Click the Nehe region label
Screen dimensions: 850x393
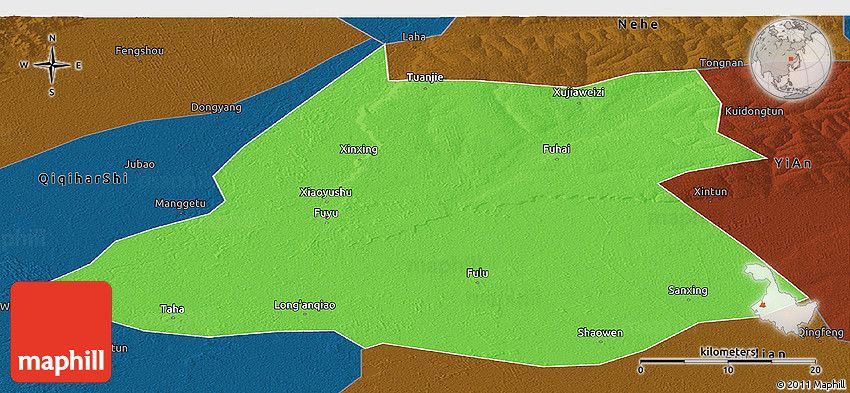click(x=639, y=24)
